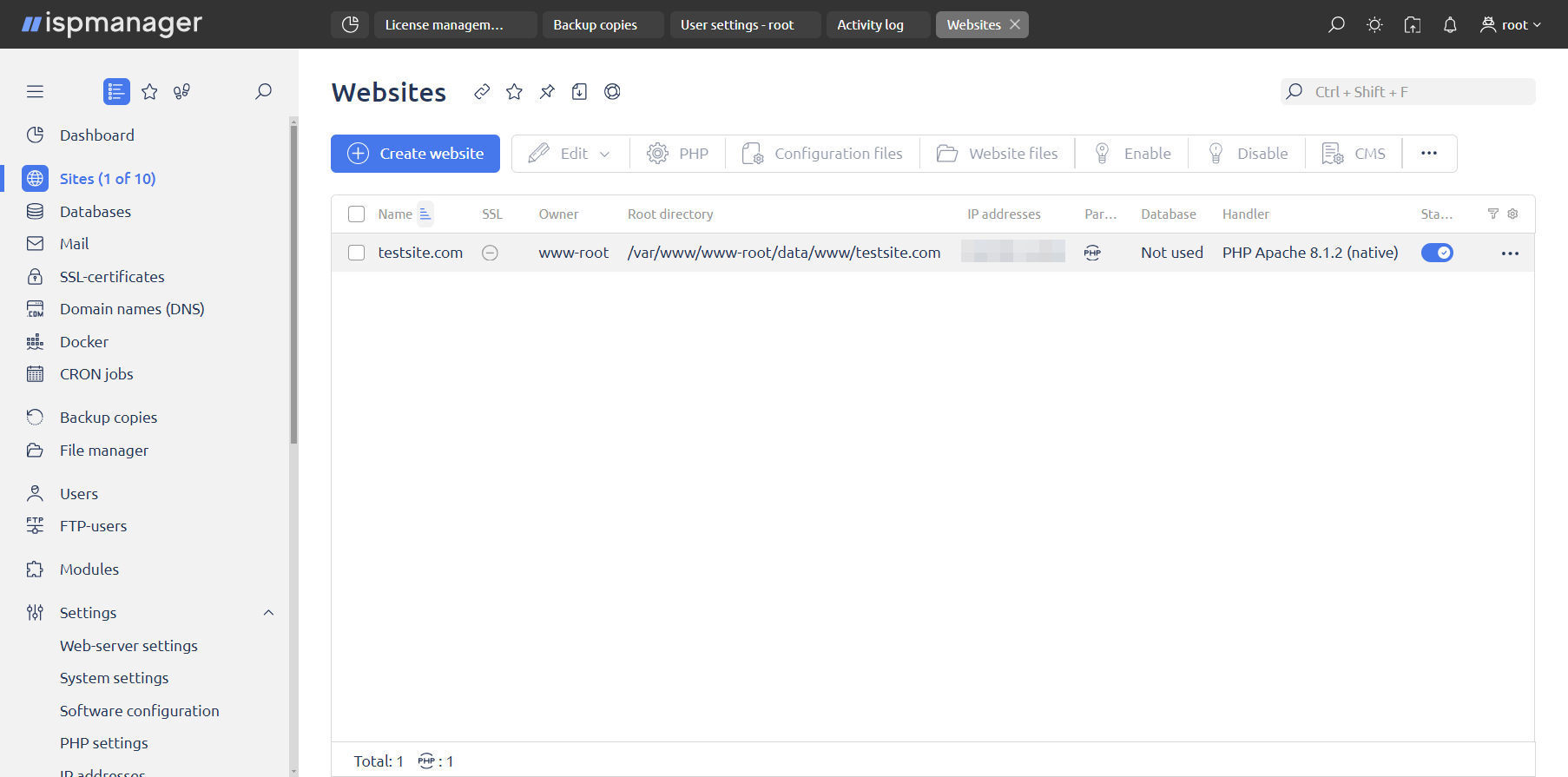Switch to the Backup copies tab

(x=596, y=25)
